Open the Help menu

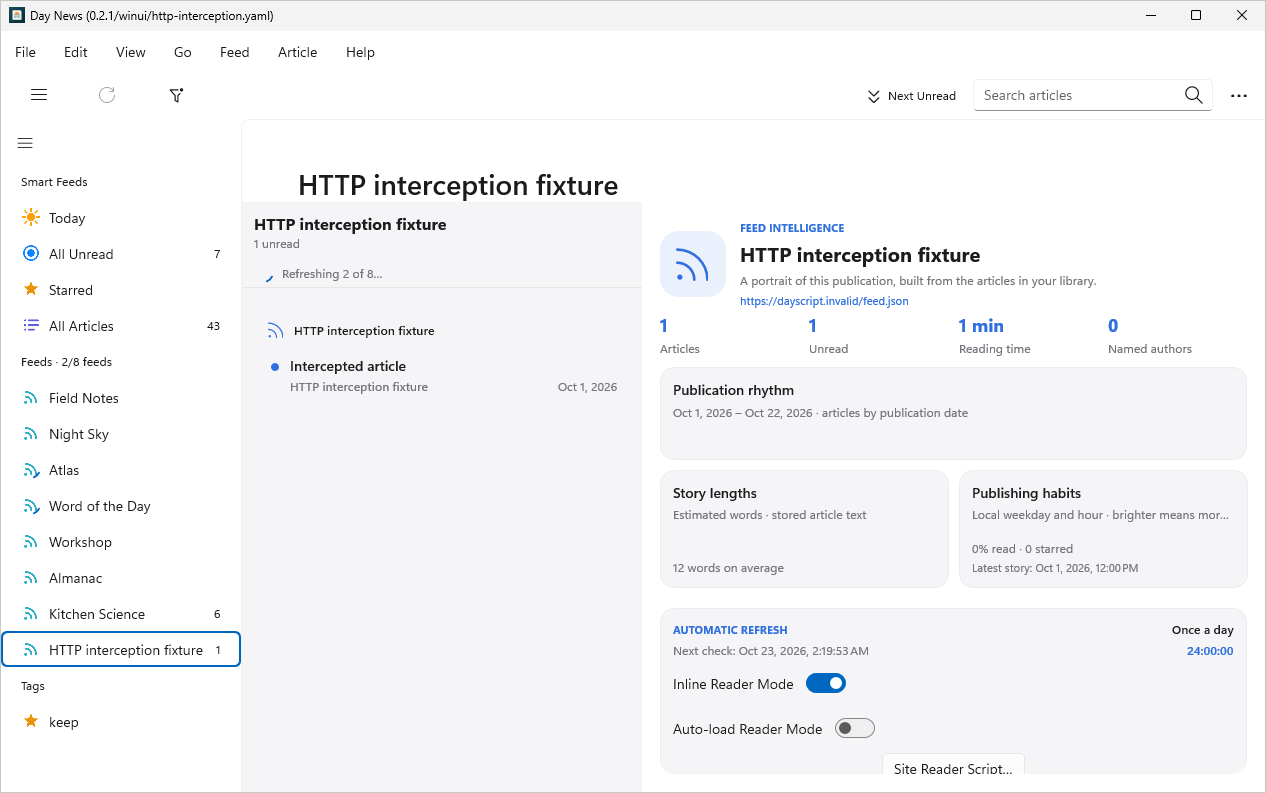[360, 52]
